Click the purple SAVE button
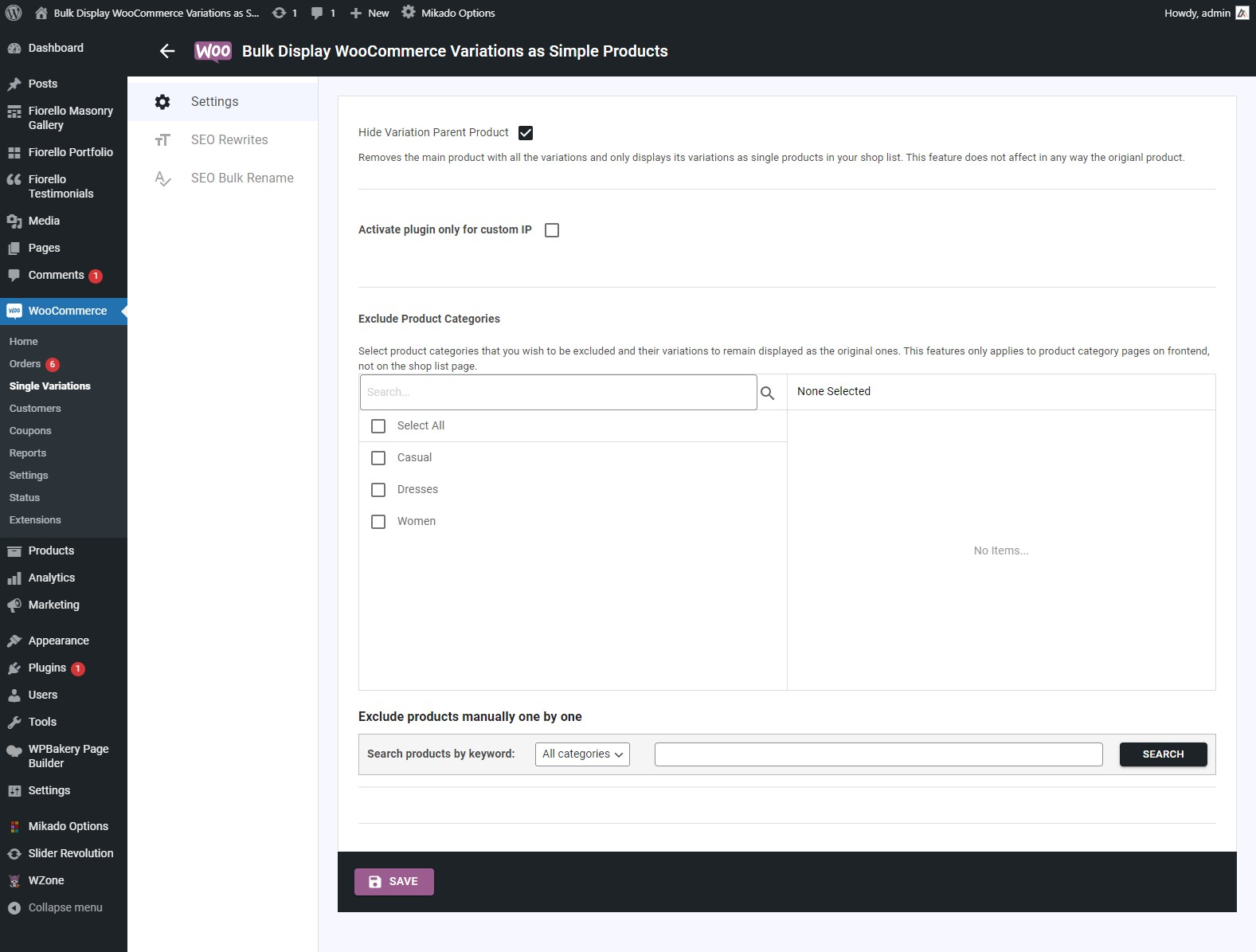This screenshot has height=952, width=1256. (394, 882)
